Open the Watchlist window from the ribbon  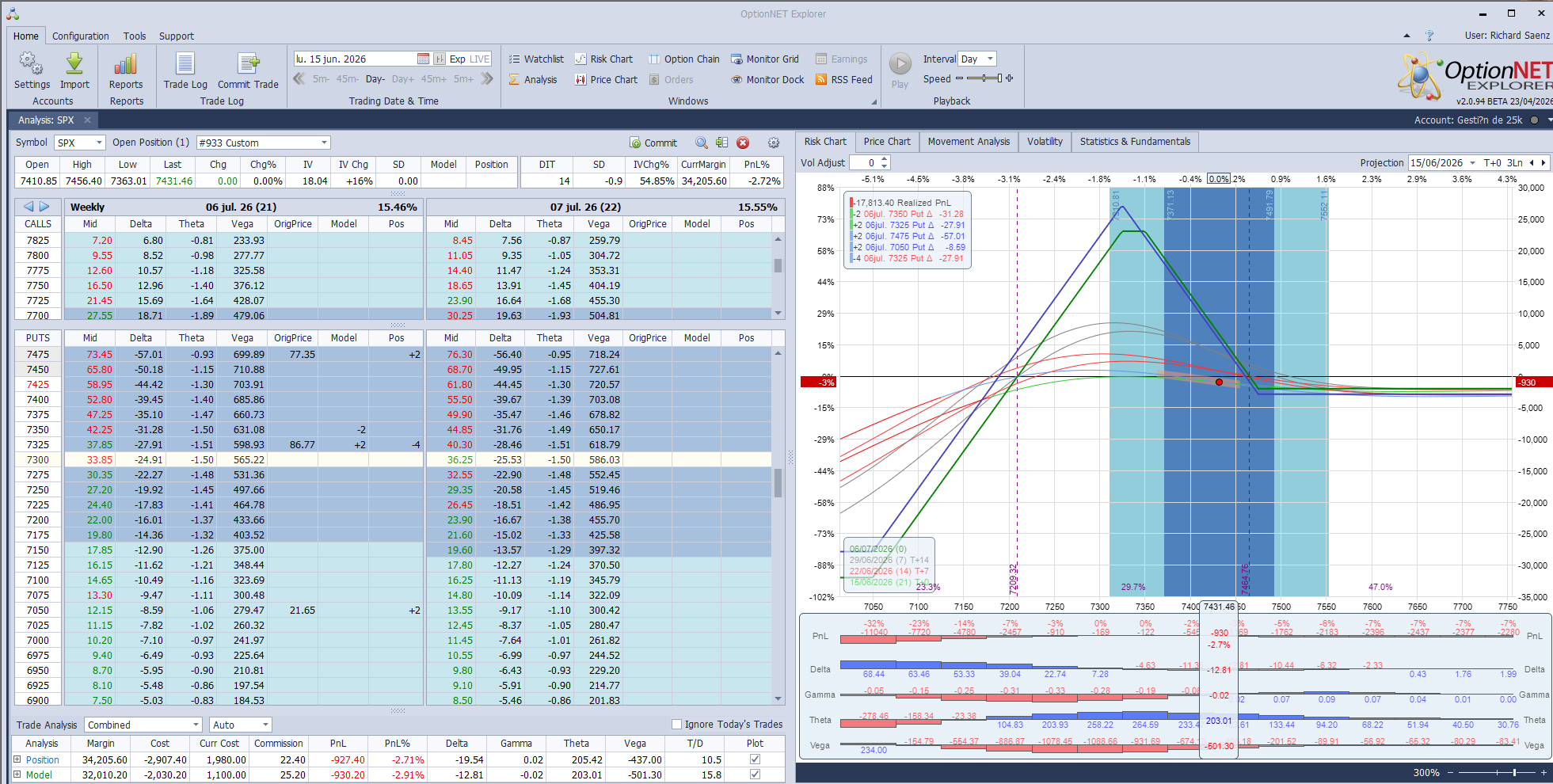point(536,59)
